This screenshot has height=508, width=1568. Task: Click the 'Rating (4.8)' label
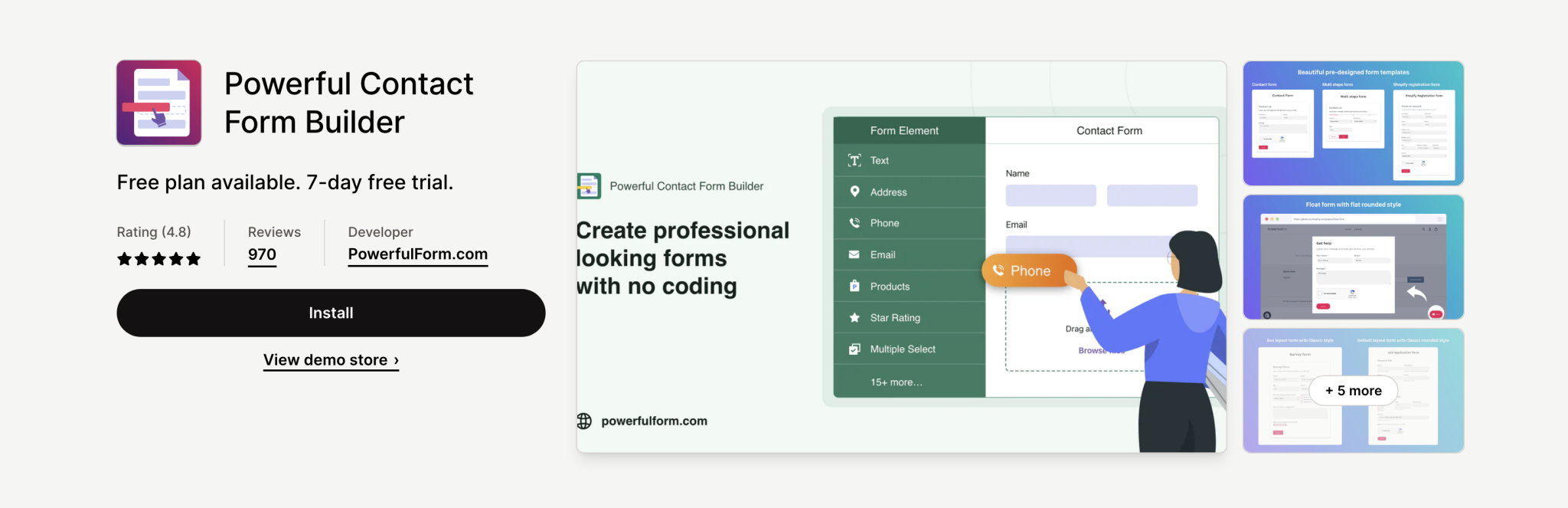coord(154,231)
